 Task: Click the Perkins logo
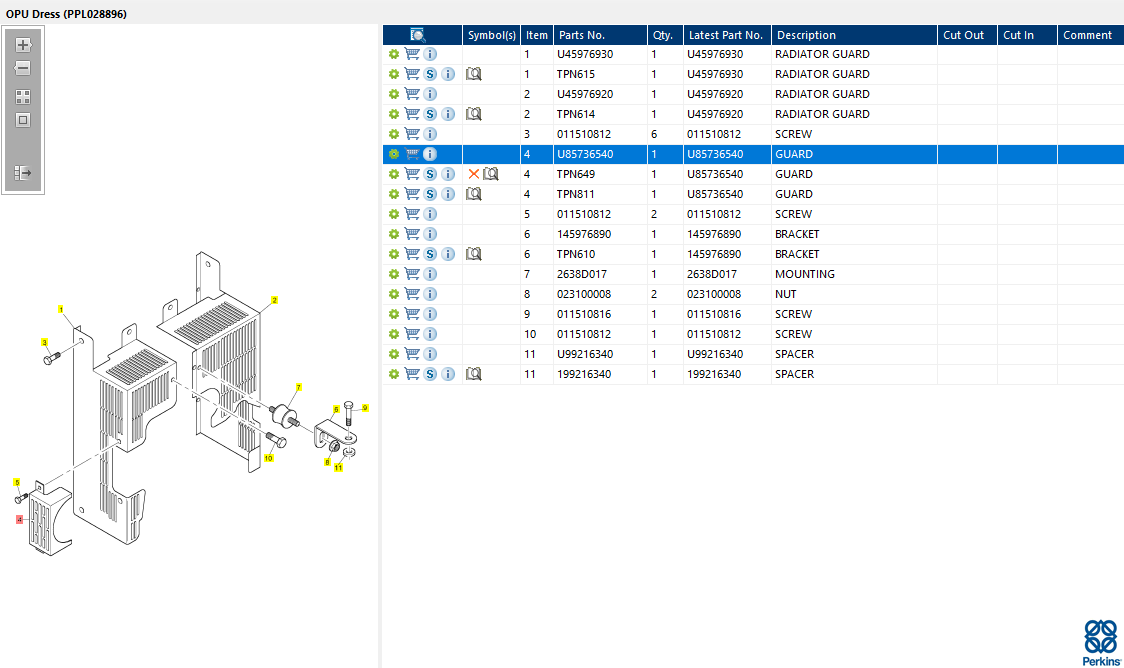tap(1101, 643)
